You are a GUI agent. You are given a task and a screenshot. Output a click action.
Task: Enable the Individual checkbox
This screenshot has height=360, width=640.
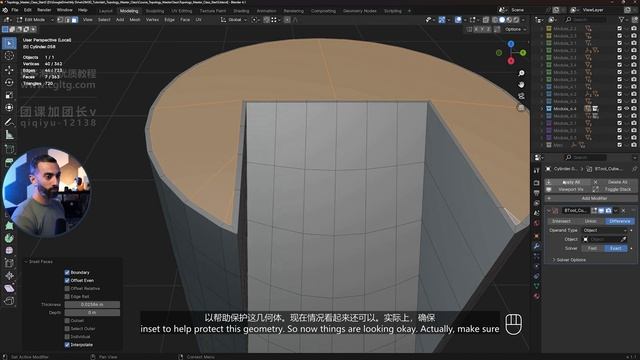67,337
